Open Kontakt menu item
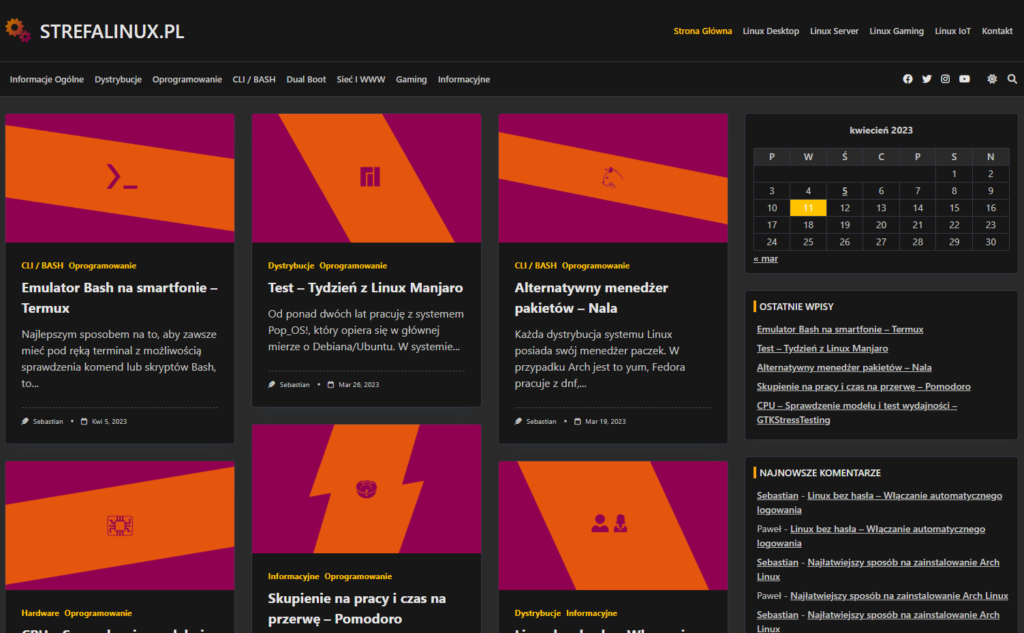Image resolution: width=1024 pixels, height=633 pixels. tap(997, 31)
